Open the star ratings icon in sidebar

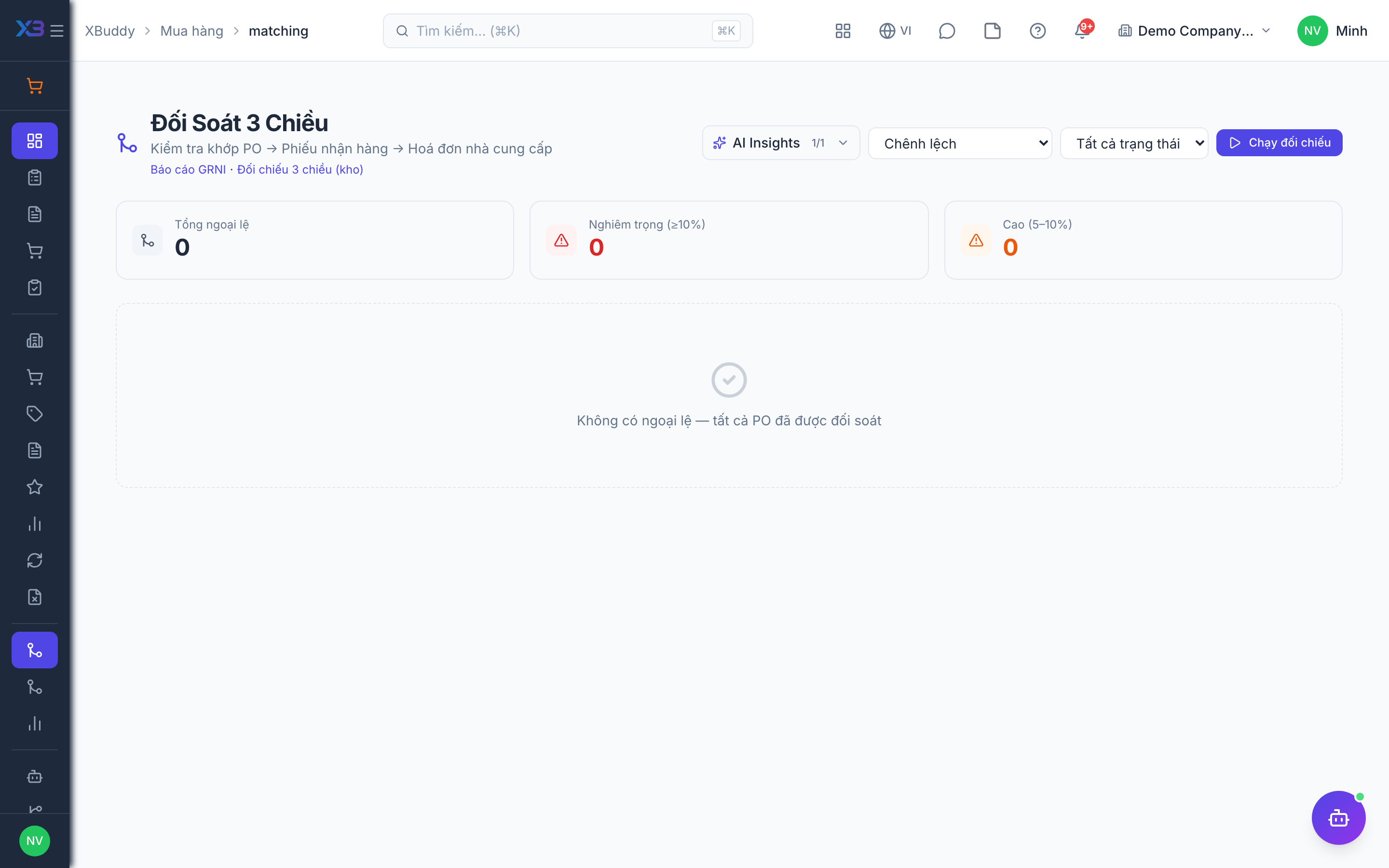point(34,487)
